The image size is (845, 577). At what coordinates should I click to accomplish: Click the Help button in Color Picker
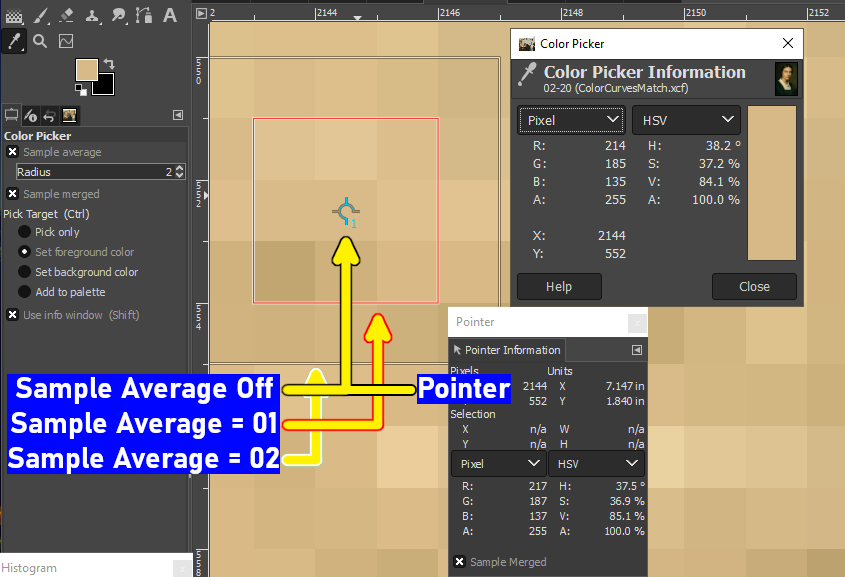click(559, 287)
